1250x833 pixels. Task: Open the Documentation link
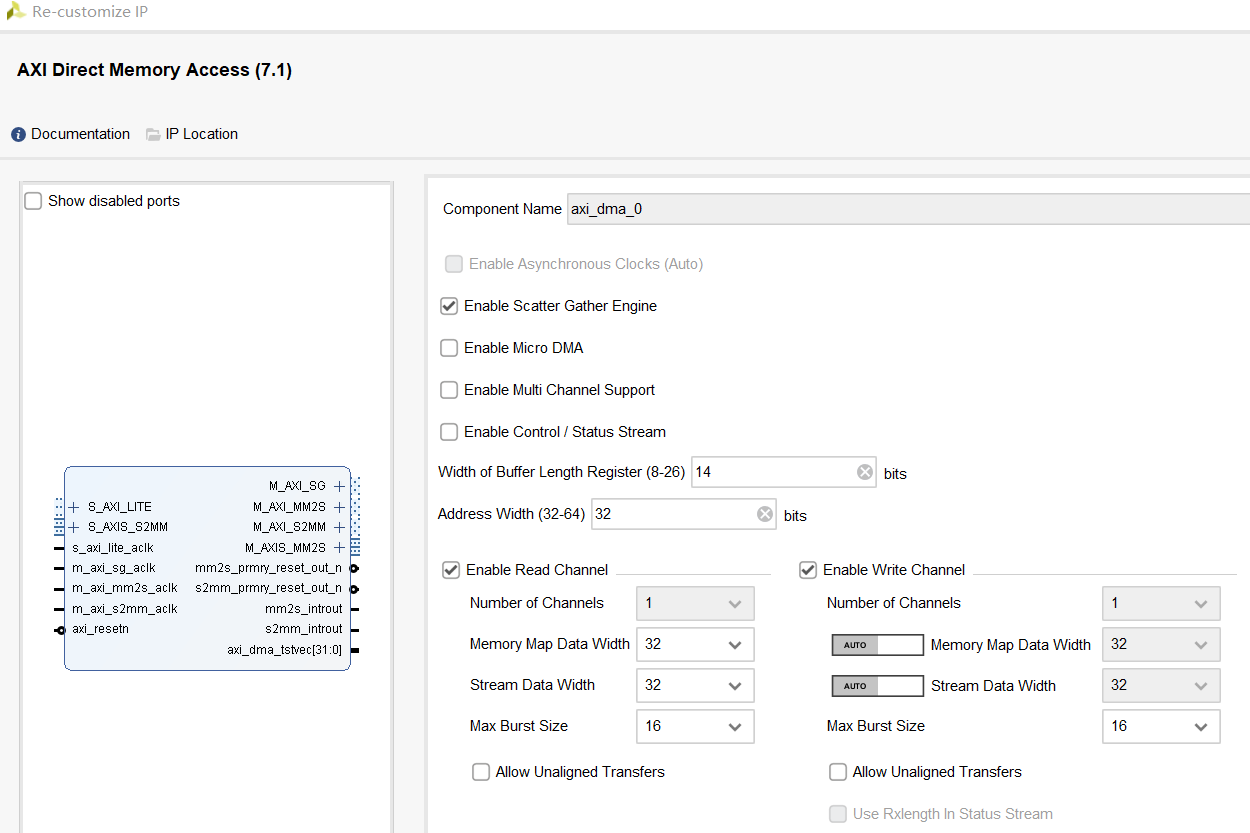(x=80, y=134)
